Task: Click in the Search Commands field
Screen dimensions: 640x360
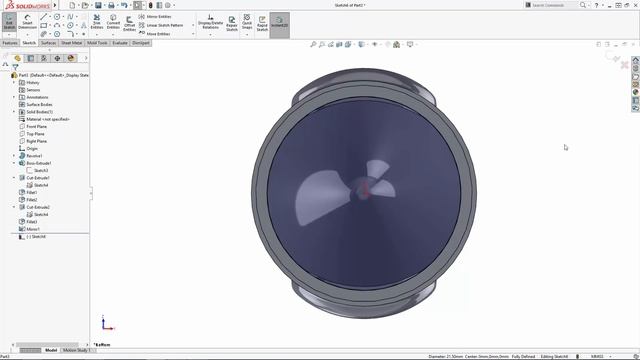Action: tap(554, 5)
